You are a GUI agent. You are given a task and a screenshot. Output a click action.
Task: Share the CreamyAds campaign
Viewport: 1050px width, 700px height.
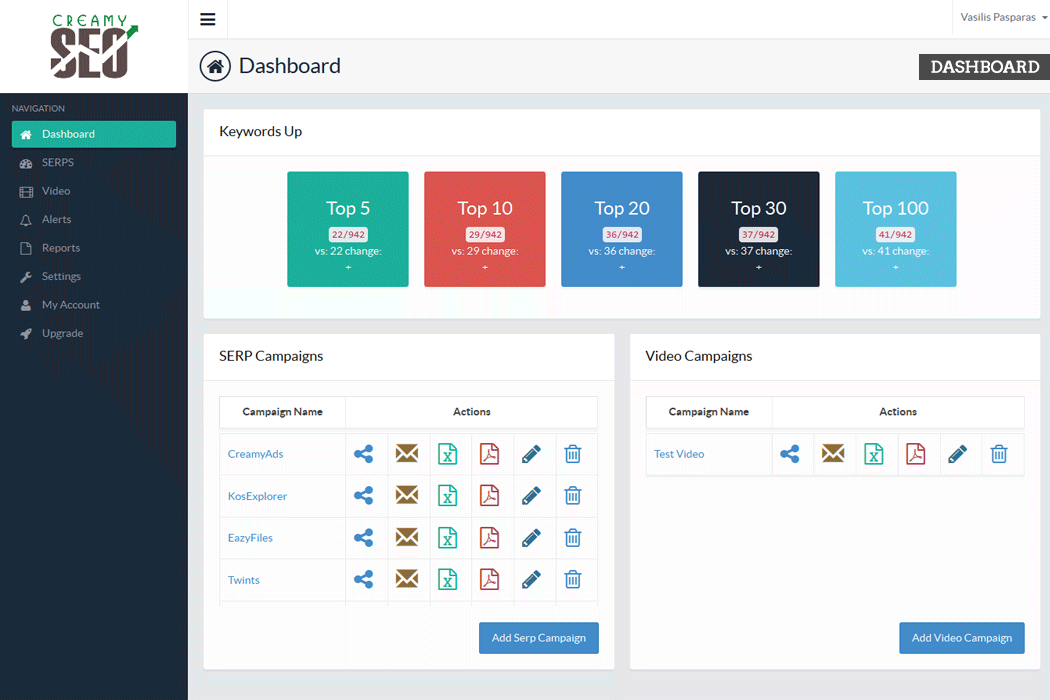[x=364, y=454]
